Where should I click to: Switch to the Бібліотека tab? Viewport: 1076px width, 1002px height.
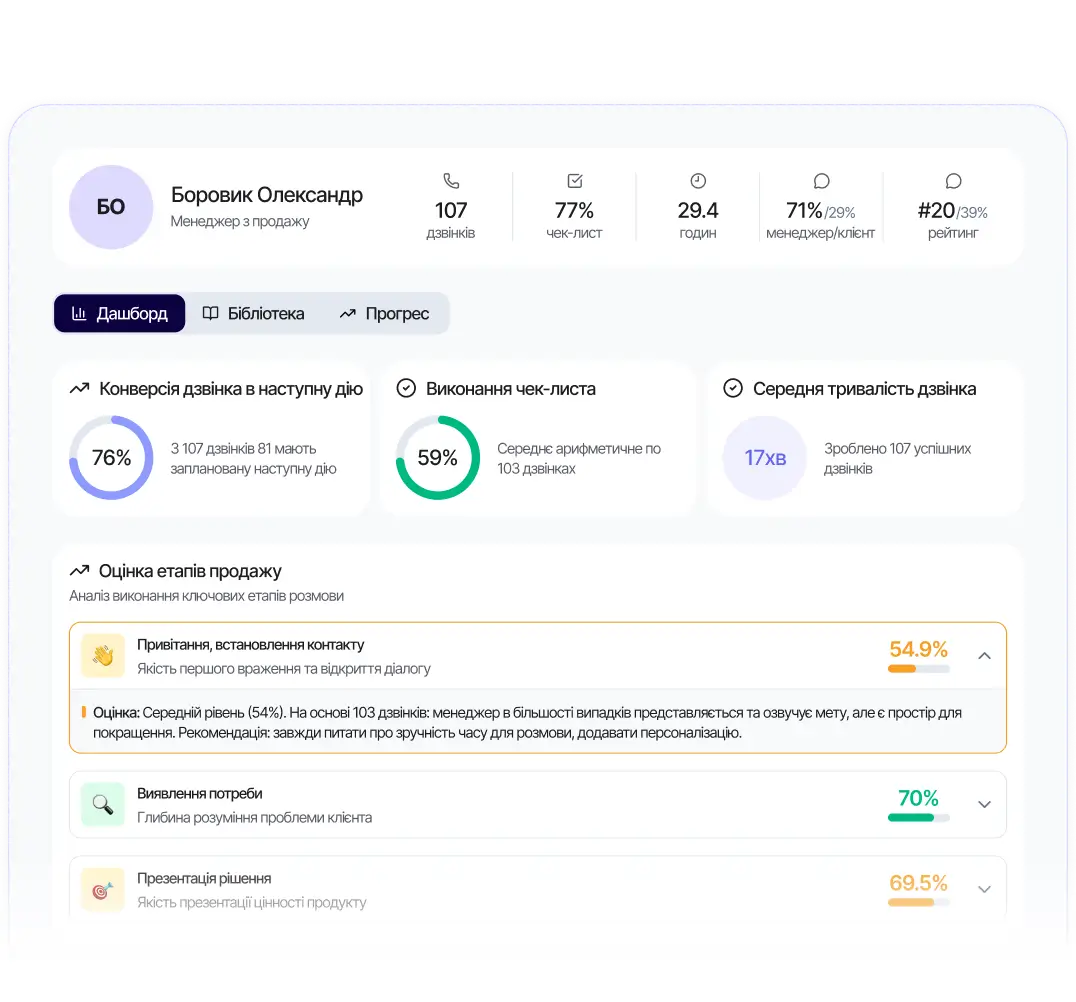255,313
